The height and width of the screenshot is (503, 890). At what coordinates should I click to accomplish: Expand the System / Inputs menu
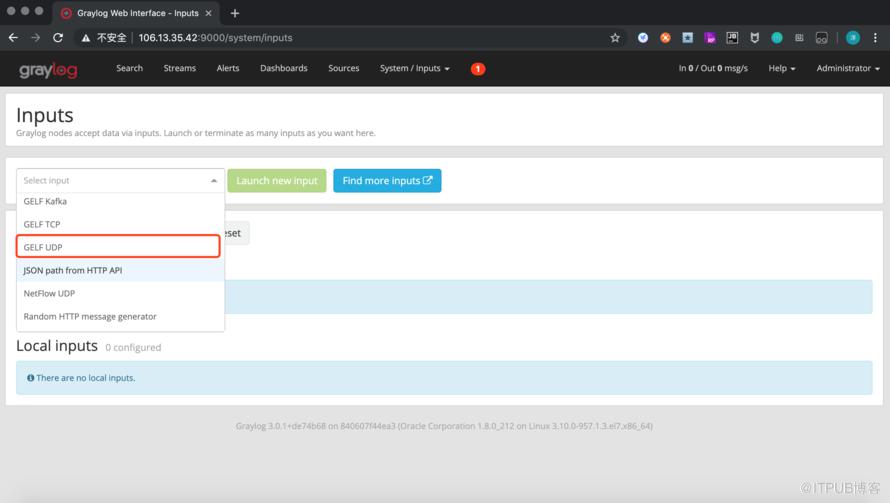tap(414, 68)
